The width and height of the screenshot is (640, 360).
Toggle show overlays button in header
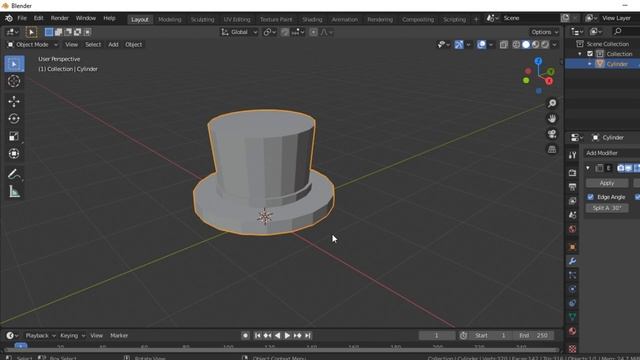[481, 44]
